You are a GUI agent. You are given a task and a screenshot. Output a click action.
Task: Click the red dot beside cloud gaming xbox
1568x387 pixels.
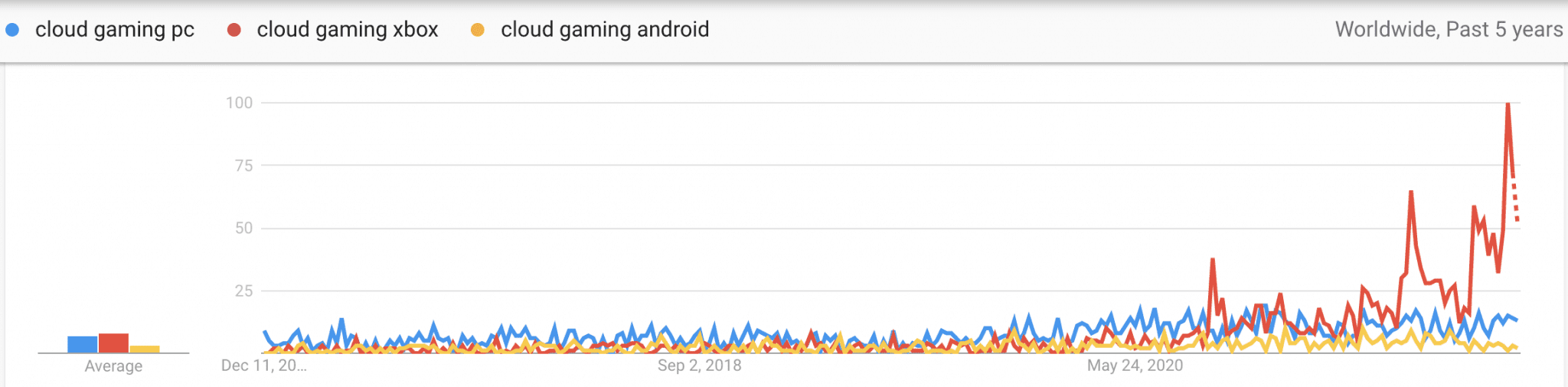234,30
